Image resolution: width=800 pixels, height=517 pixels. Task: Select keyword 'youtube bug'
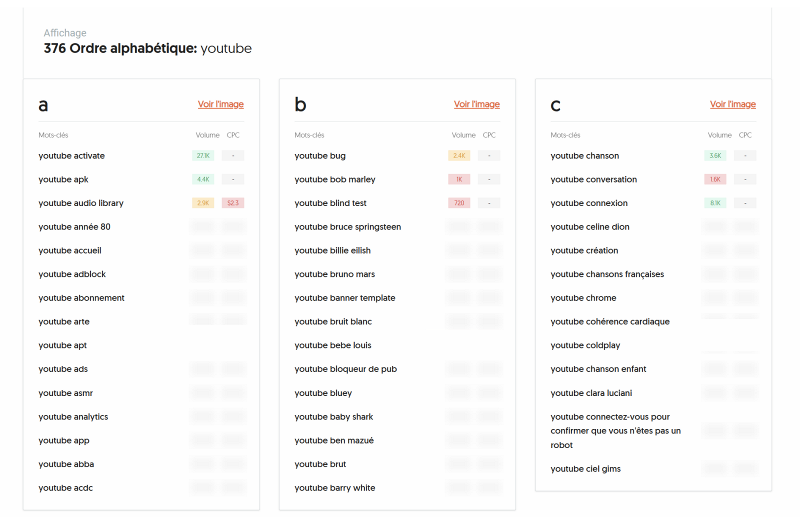point(320,156)
